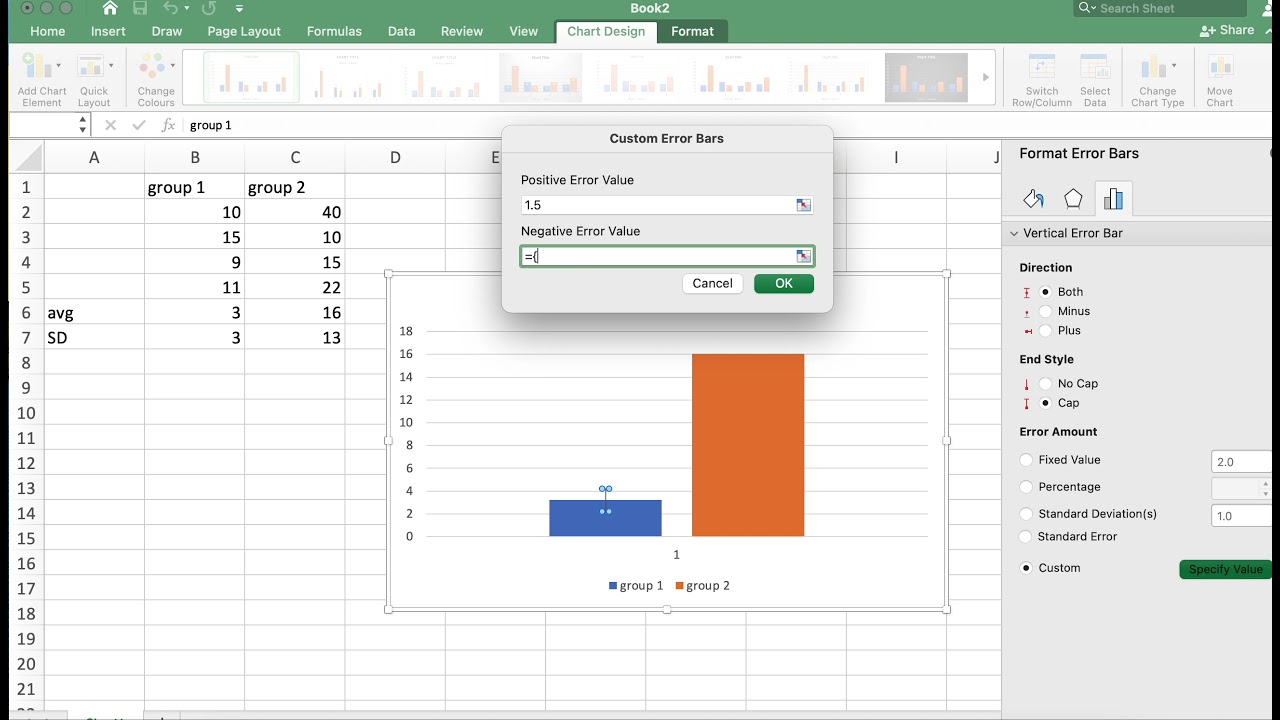1280x720 pixels.
Task: Click the Standard Deviation 1.0 input box
Action: (1241, 516)
